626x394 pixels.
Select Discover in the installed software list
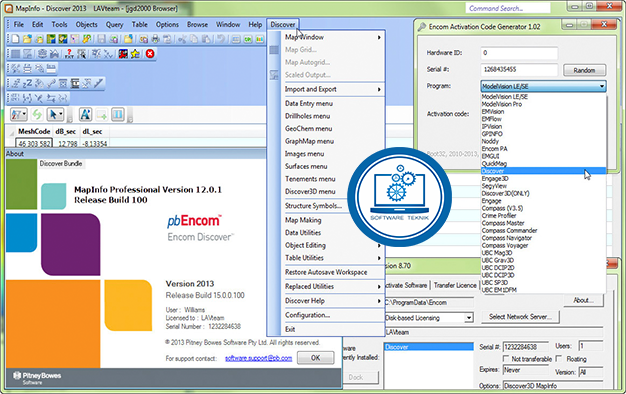(429, 347)
